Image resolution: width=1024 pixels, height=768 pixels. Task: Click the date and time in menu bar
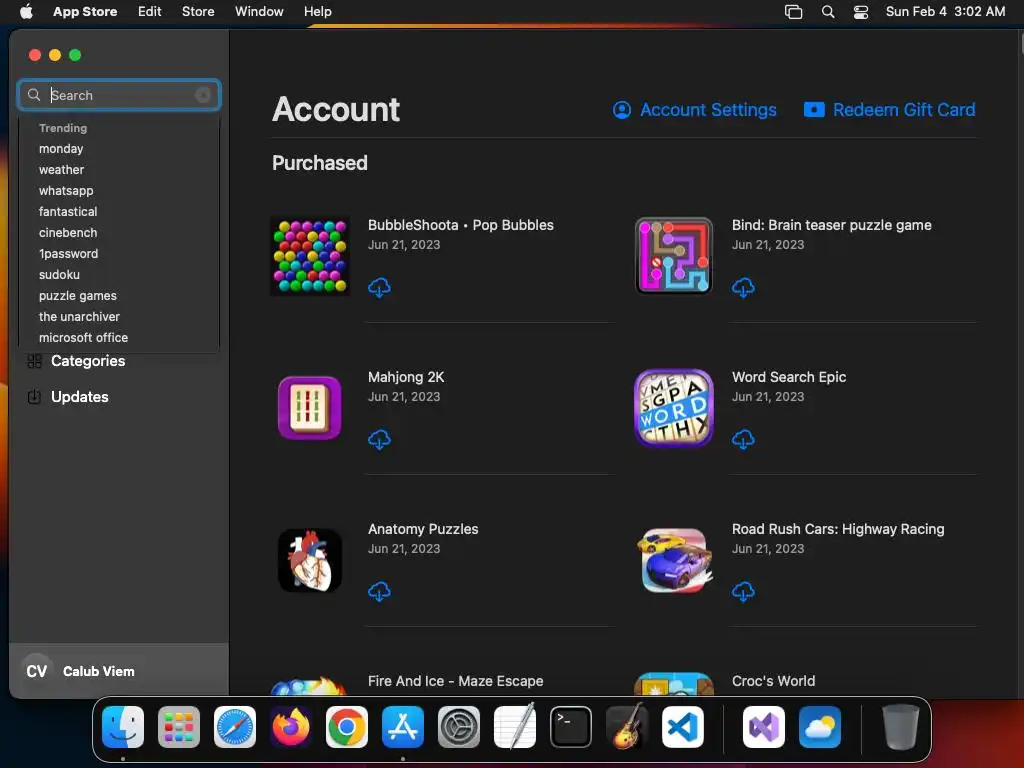pyautogui.click(x=945, y=12)
